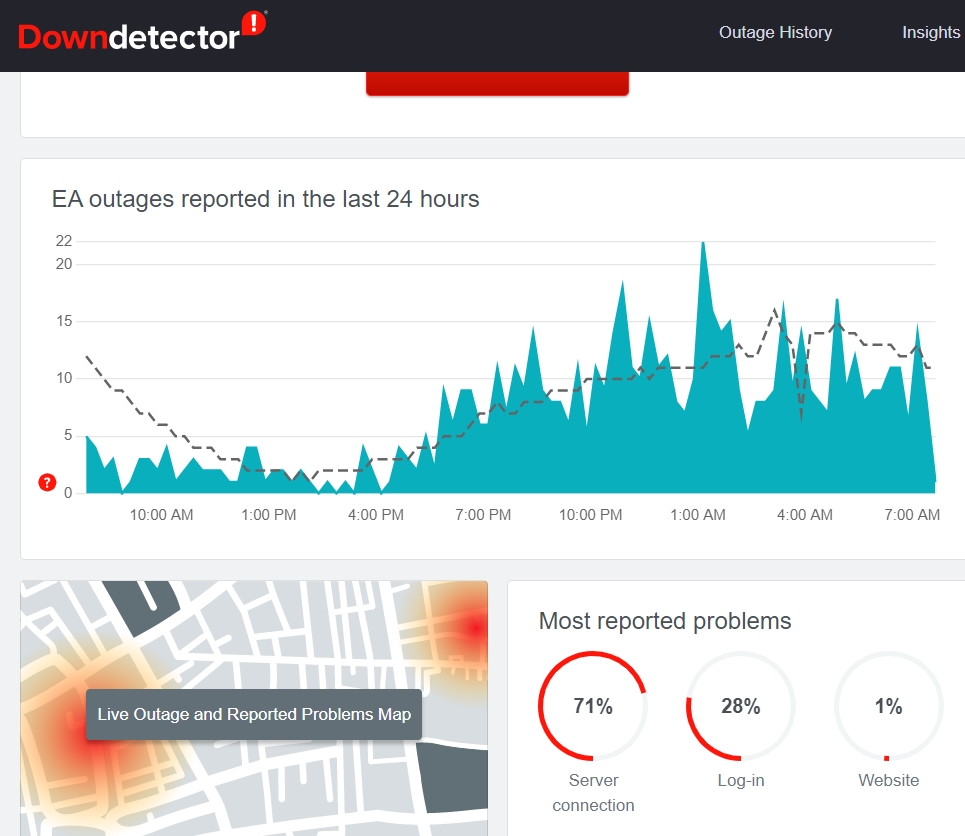965x836 pixels.
Task: Open Live Outage and Reported Problems Map
Action: pyautogui.click(x=254, y=714)
